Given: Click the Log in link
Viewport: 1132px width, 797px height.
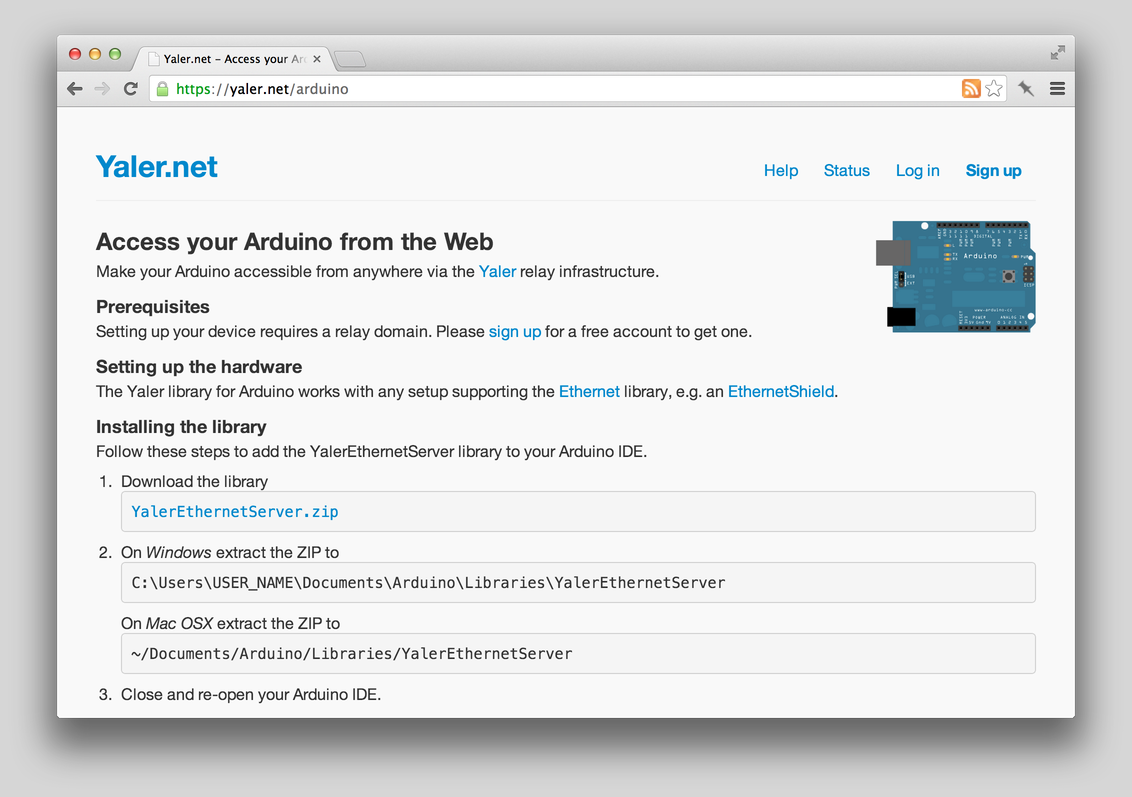Looking at the screenshot, I should (918, 170).
